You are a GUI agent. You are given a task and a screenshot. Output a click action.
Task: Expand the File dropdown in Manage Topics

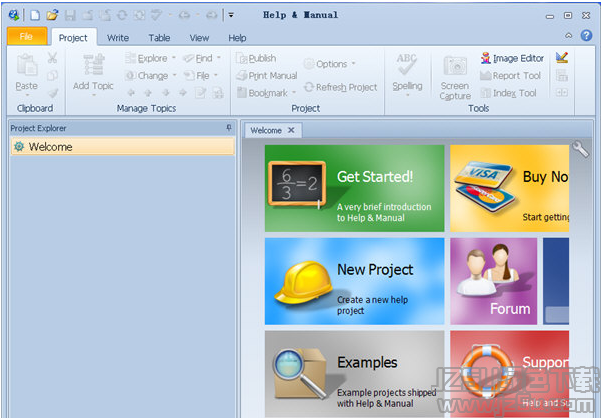(x=216, y=75)
